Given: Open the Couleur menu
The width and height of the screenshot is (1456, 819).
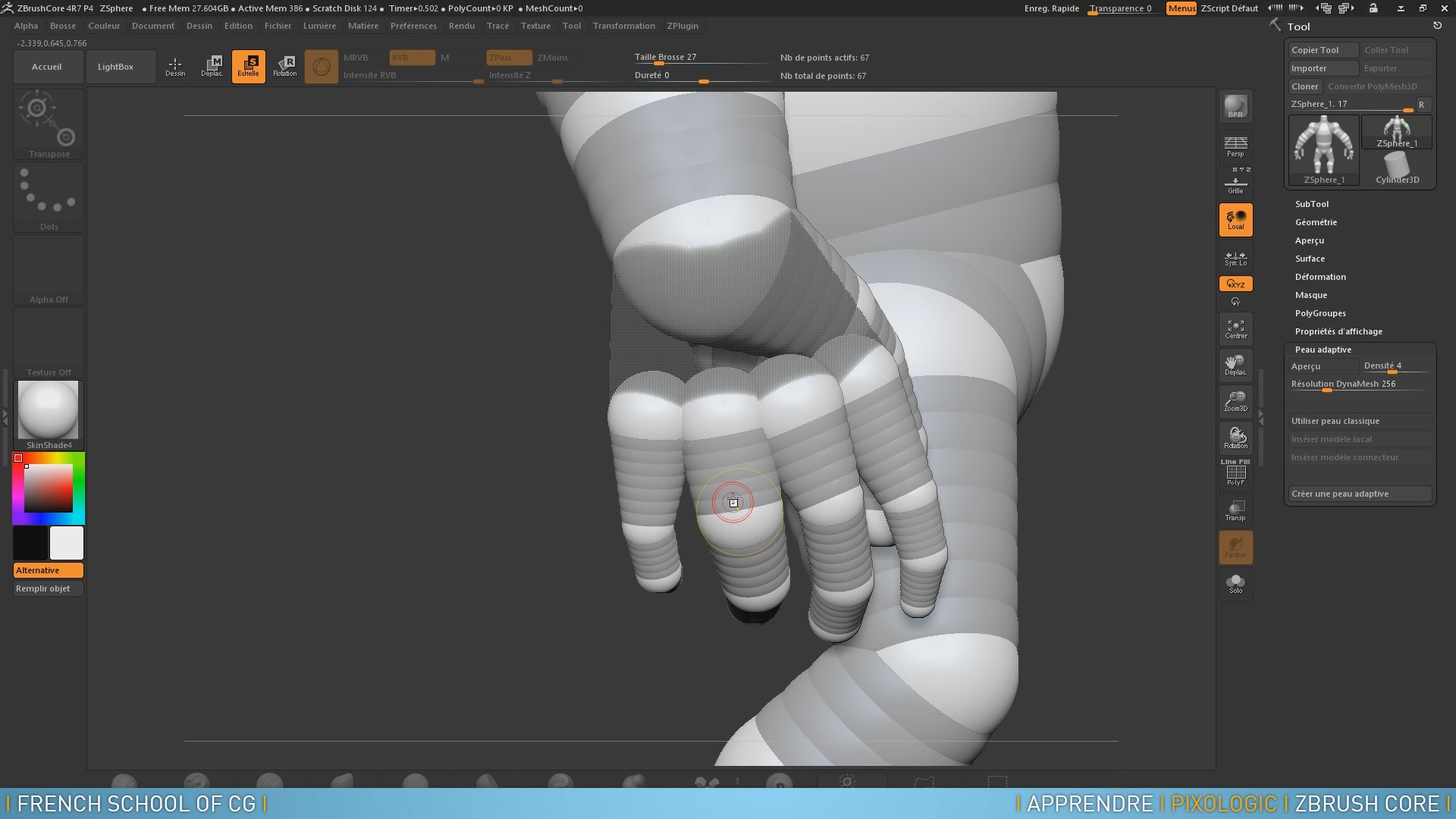Looking at the screenshot, I should point(104,26).
